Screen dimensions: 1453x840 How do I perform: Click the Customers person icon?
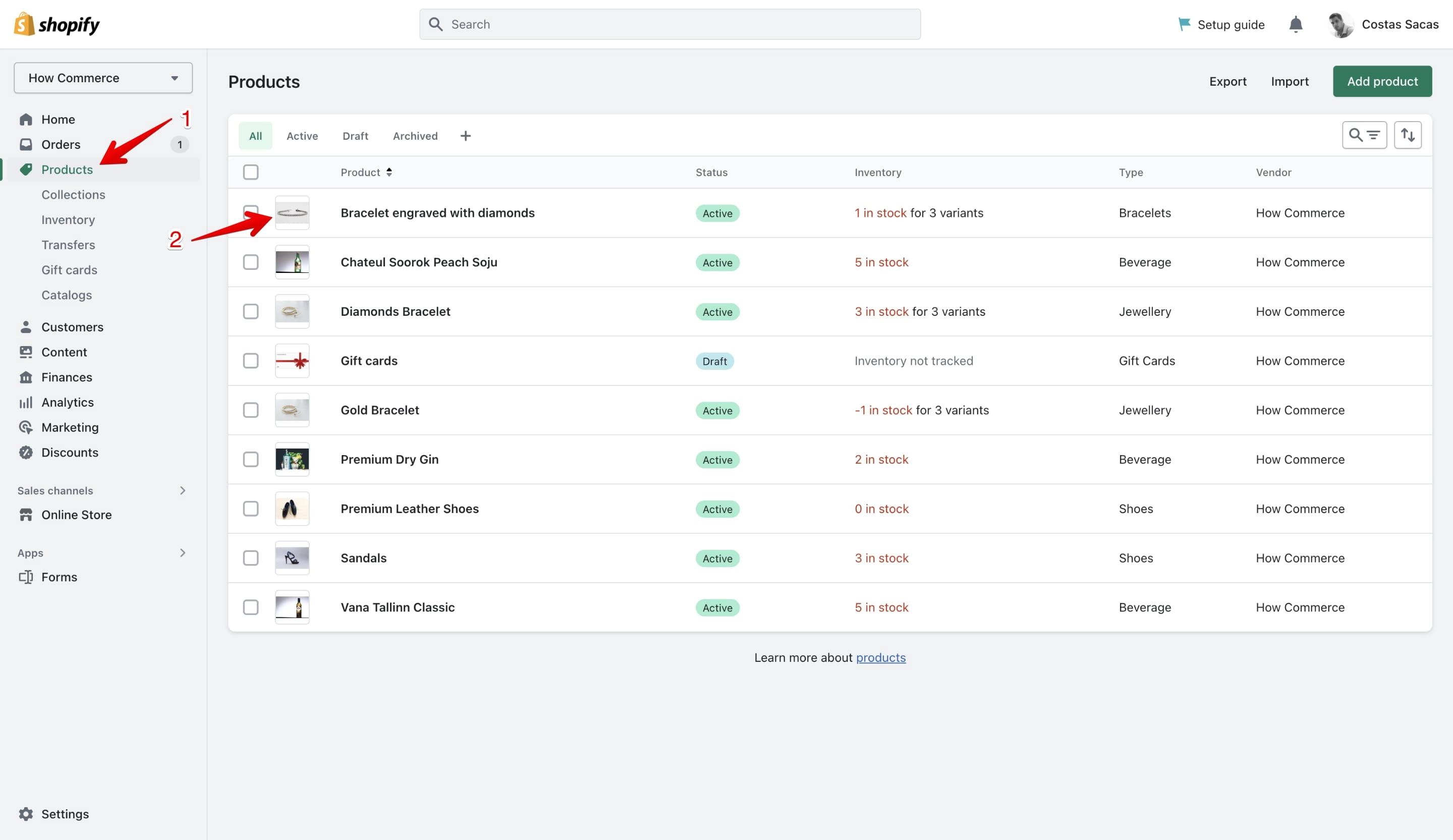26,327
